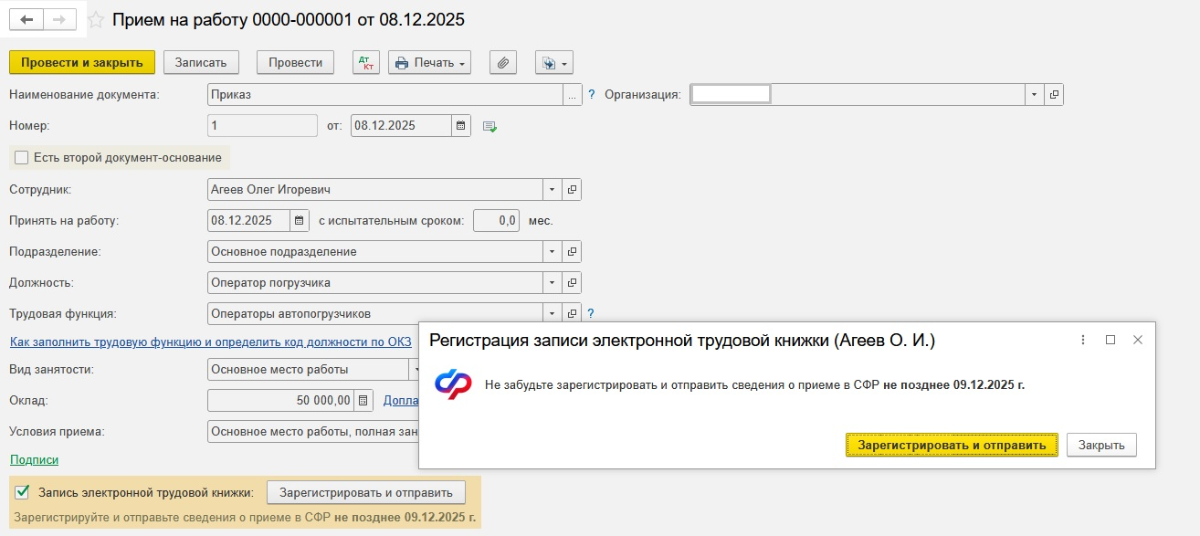
Task: Uncheck 'Запись электронной трудовой книжки' checkbox
Action: tap(22, 492)
